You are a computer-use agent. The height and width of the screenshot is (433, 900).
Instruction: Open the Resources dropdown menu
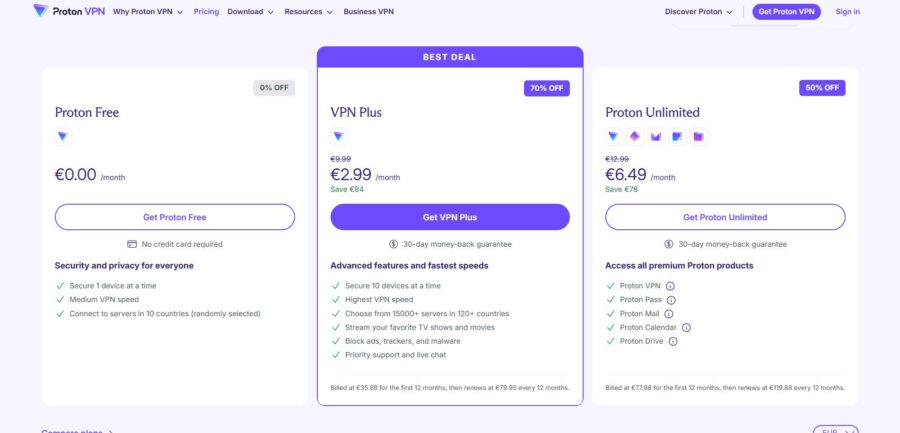click(308, 11)
